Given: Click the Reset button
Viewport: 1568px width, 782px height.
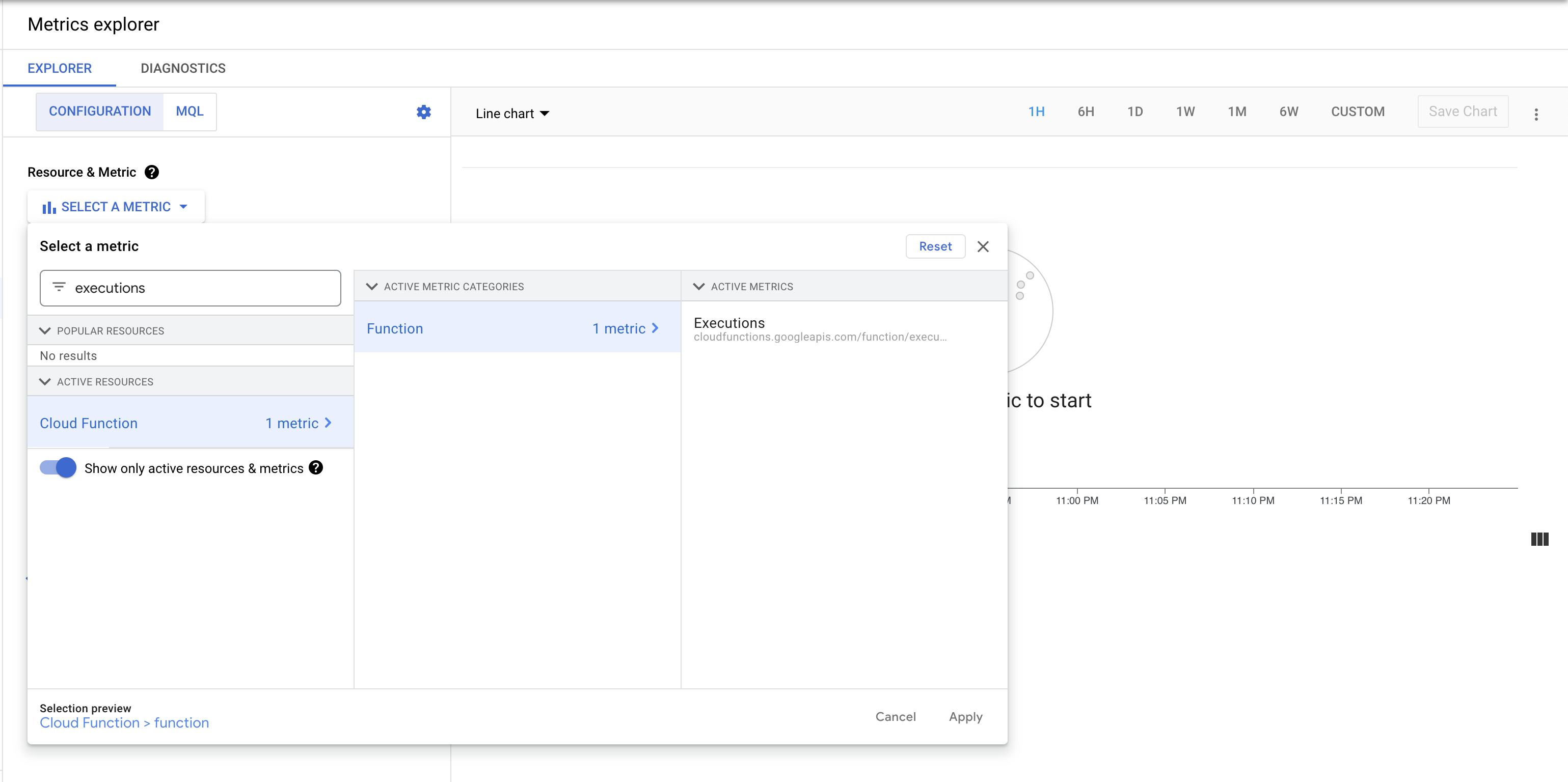Looking at the screenshot, I should pyautogui.click(x=935, y=246).
